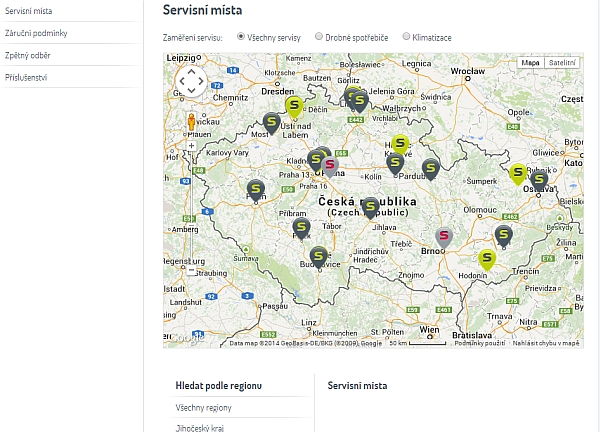Select the Všechny servisy radio button

[241, 36]
